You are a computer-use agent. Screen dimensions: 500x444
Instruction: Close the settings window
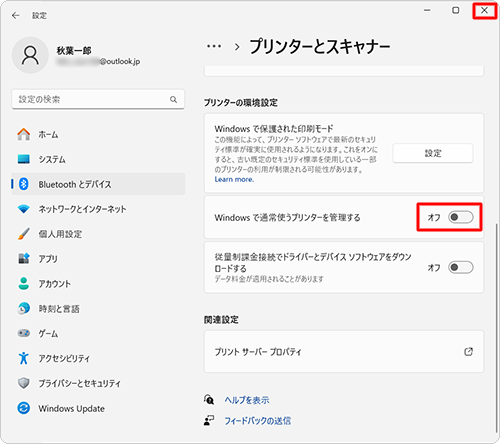click(x=484, y=11)
